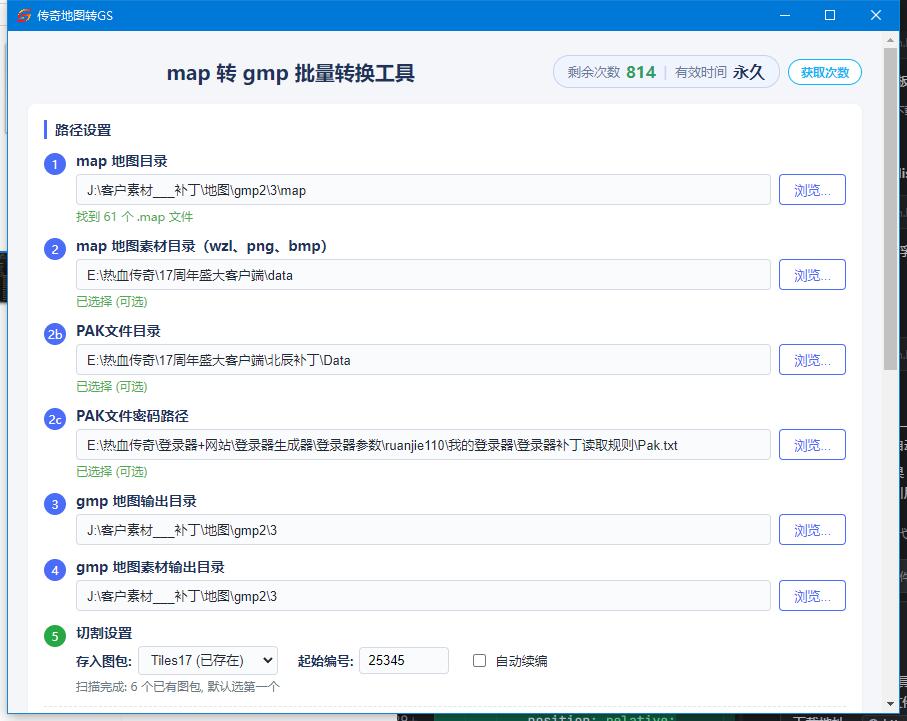Click the 有效时间 永久 label
907x721 pixels.
pos(720,72)
